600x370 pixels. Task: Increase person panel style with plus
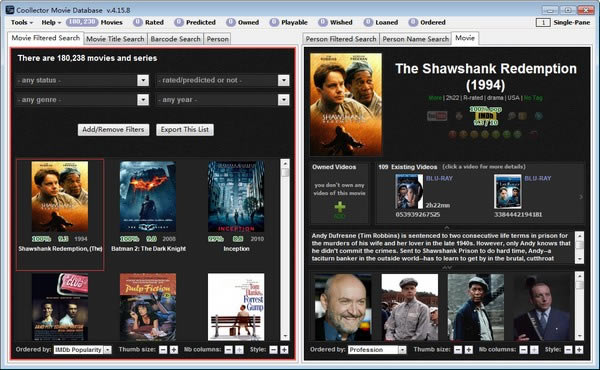pos(579,350)
